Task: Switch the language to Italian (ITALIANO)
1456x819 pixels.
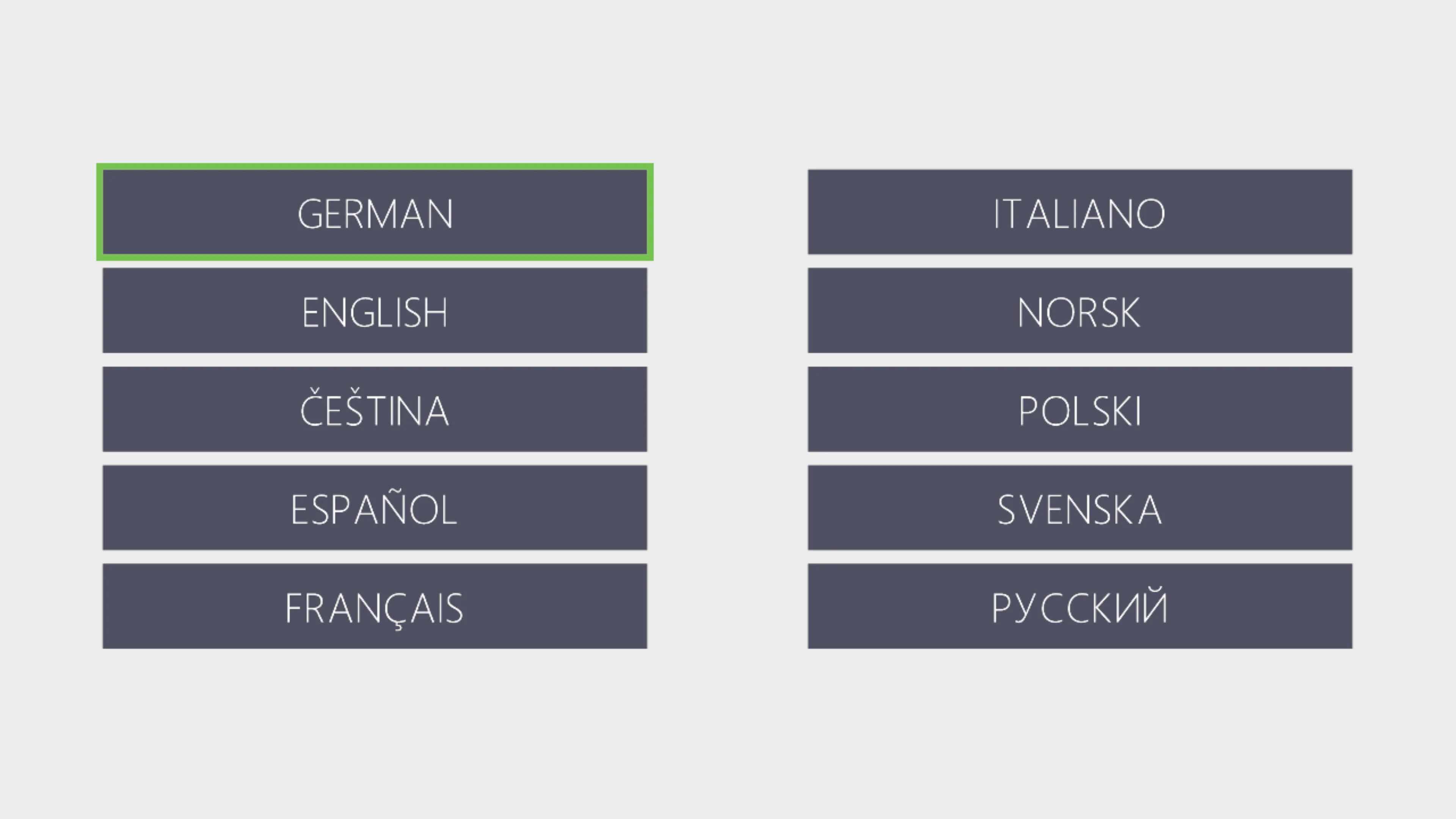Action: coord(1079,212)
